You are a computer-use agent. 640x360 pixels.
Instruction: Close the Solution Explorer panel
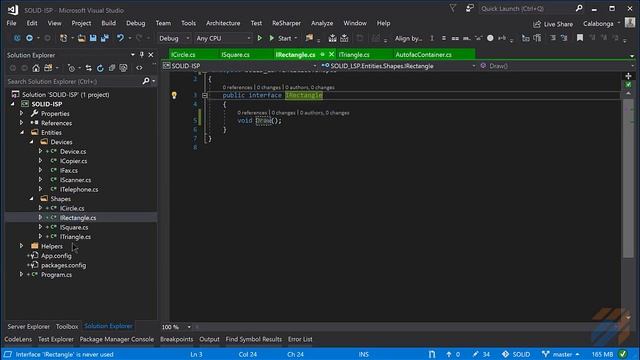coord(151,55)
